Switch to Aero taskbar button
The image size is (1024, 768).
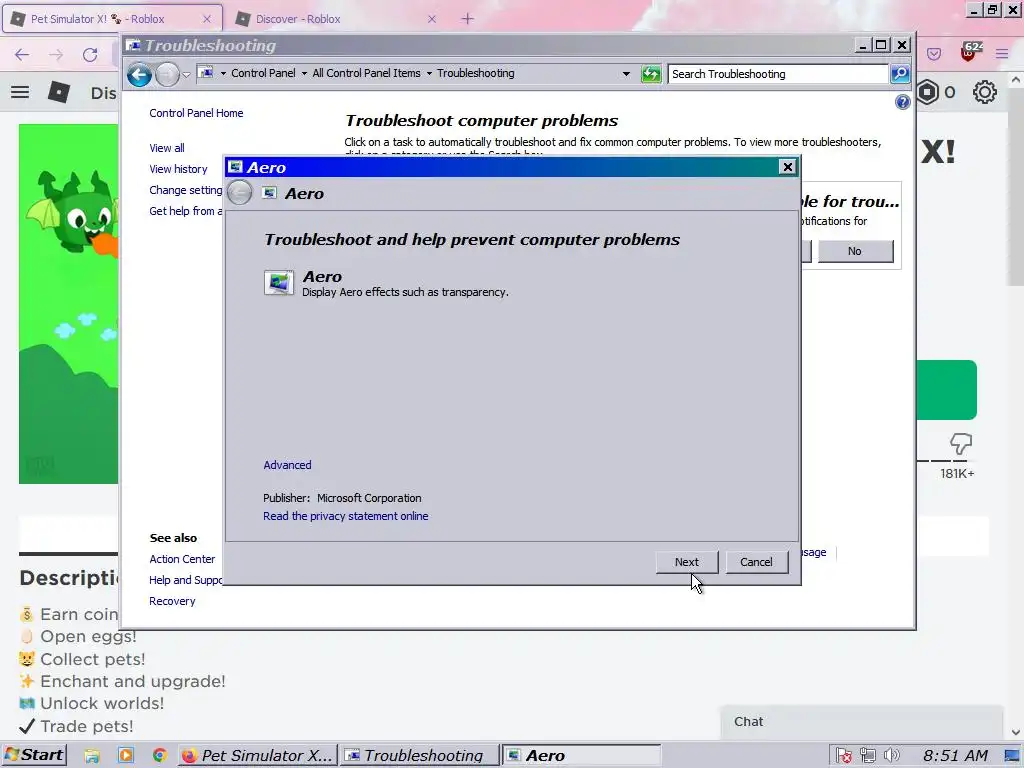(x=581, y=755)
